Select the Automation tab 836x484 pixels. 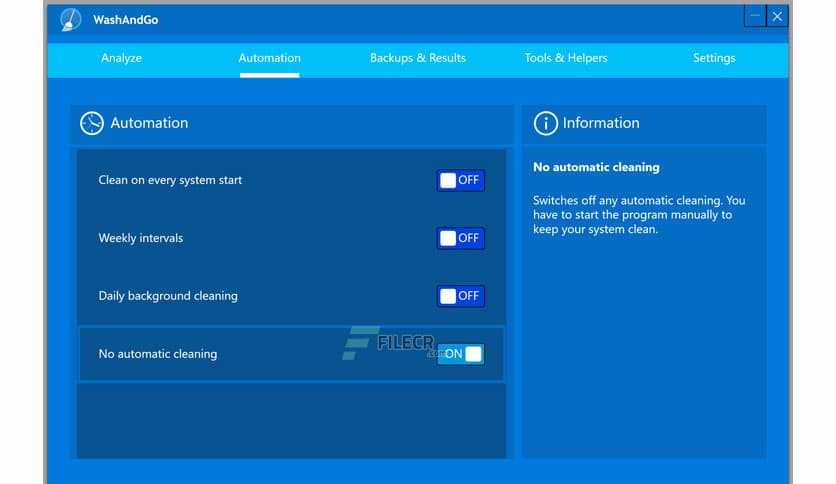click(269, 58)
